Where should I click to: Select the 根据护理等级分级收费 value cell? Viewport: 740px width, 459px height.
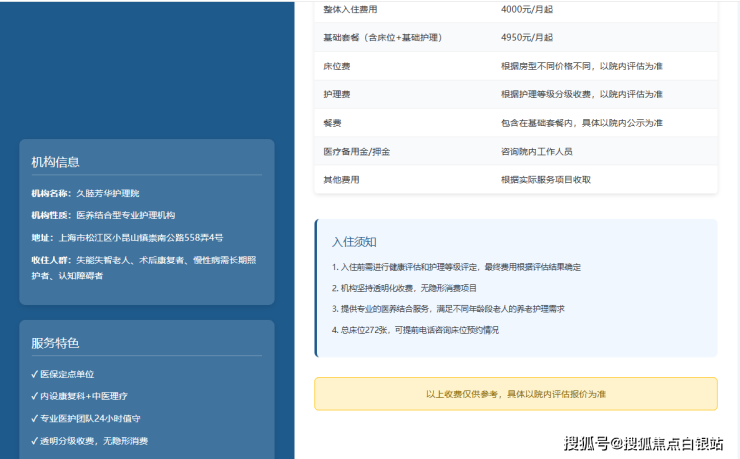click(582, 95)
